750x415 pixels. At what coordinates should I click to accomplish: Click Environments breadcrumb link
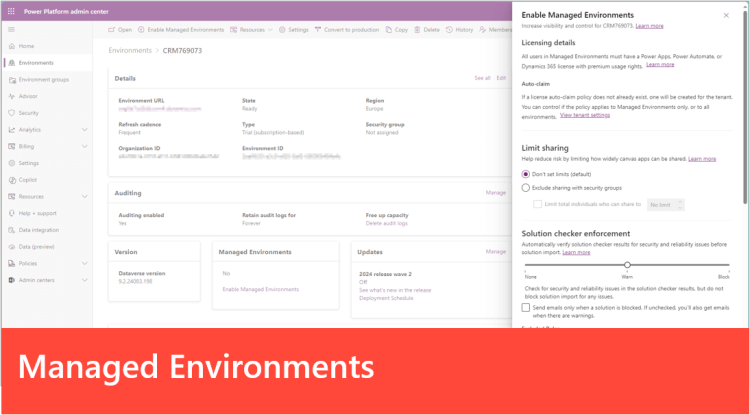(130, 51)
